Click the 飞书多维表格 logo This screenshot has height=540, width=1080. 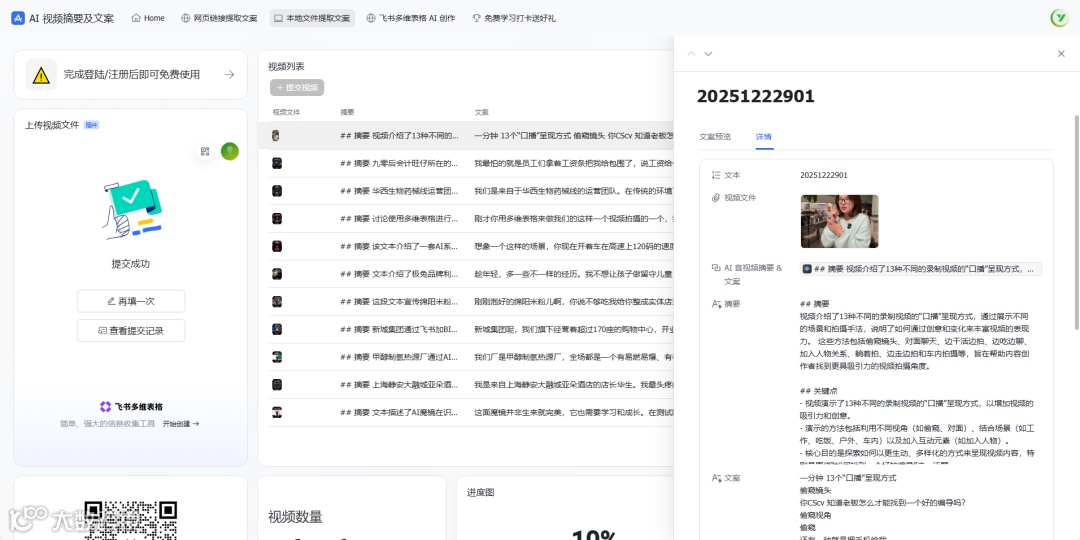pyautogui.click(x=131, y=406)
